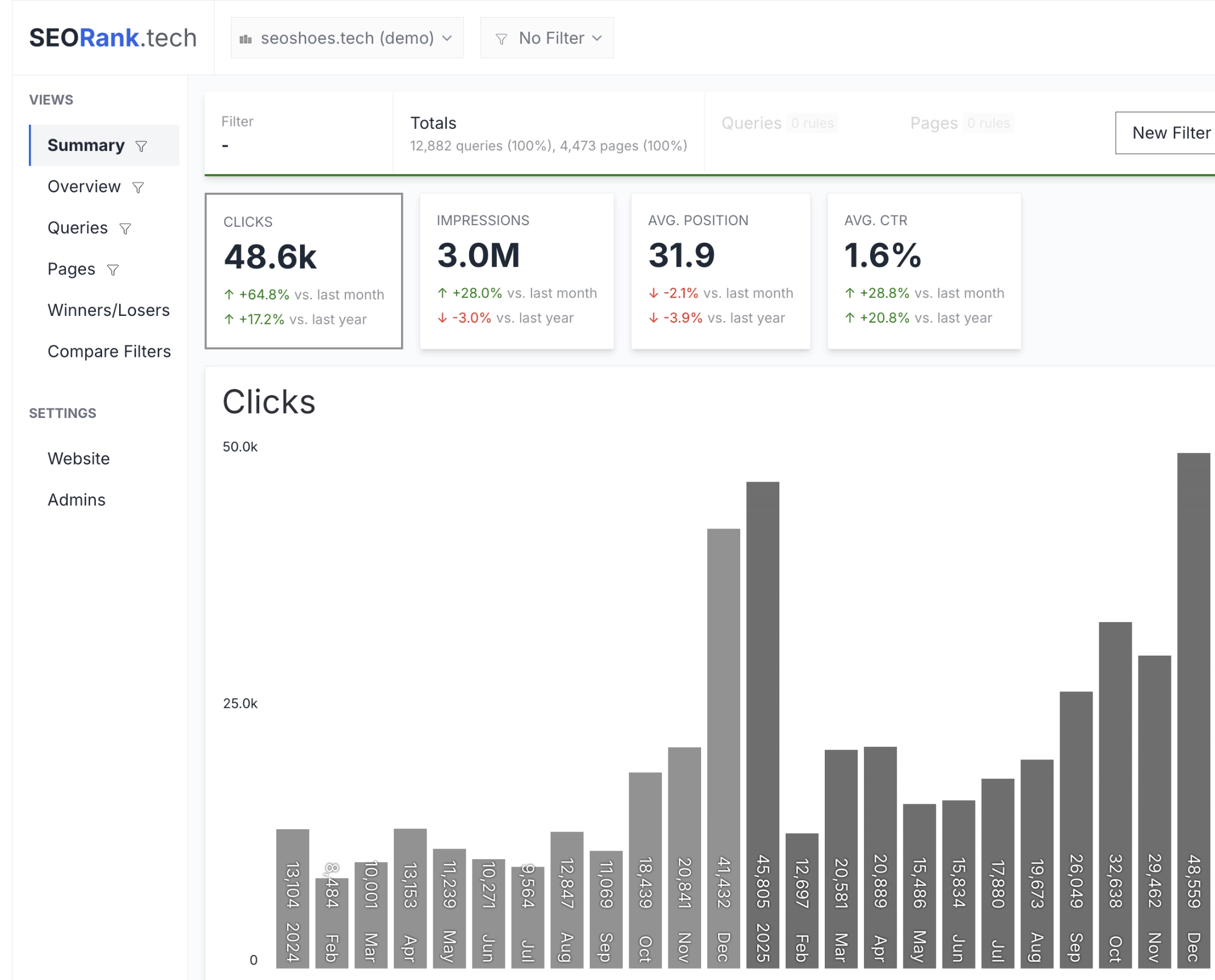1215x980 pixels.
Task: Click filter icon next to Summary
Action: (141, 146)
